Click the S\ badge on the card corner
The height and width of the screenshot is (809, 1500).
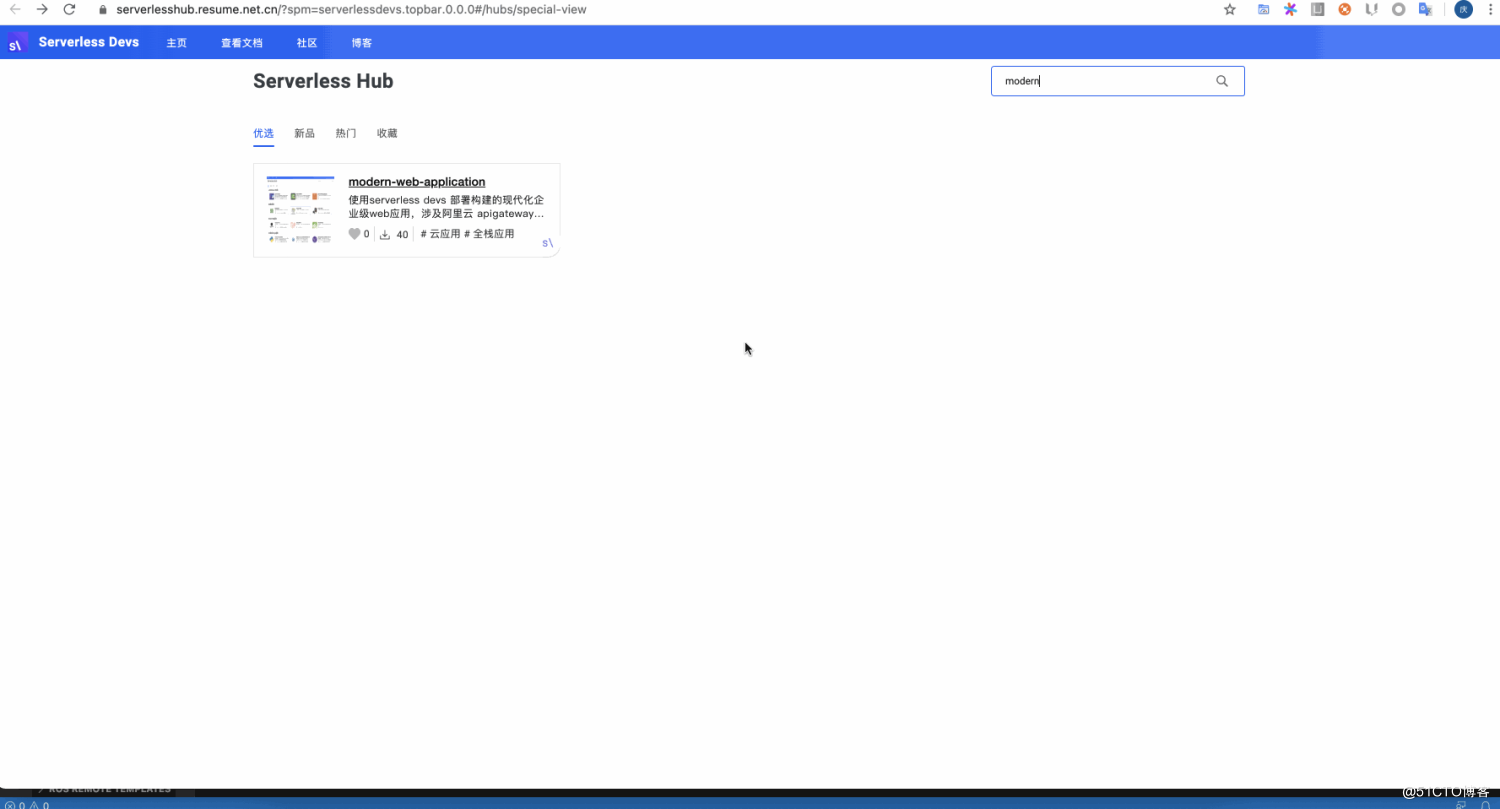pos(548,243)
